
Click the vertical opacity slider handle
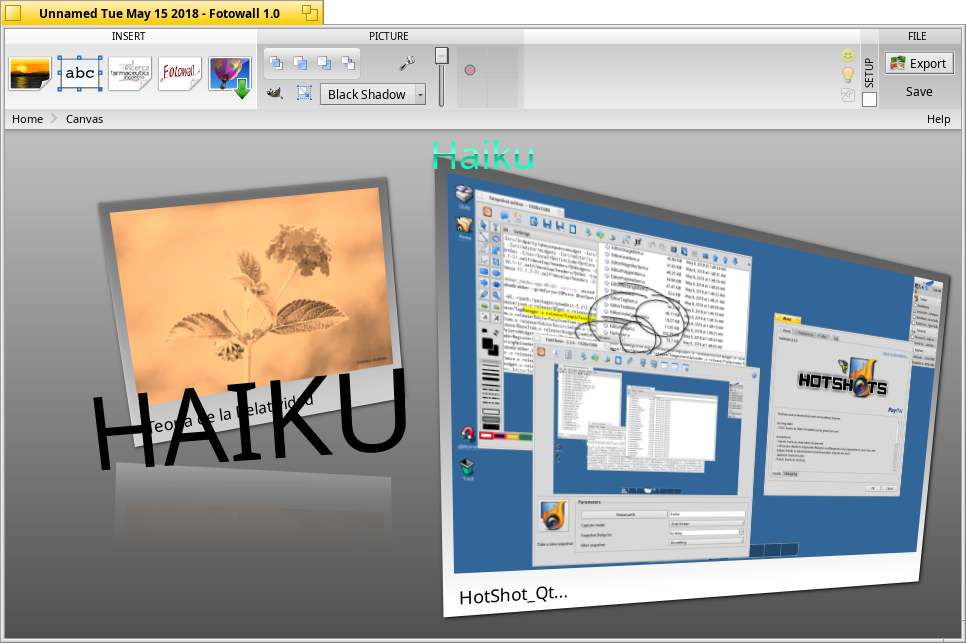[x=441, y=55]
